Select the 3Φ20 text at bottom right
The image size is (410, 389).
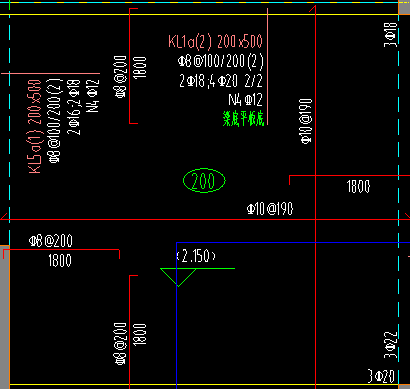click(382, 376)
